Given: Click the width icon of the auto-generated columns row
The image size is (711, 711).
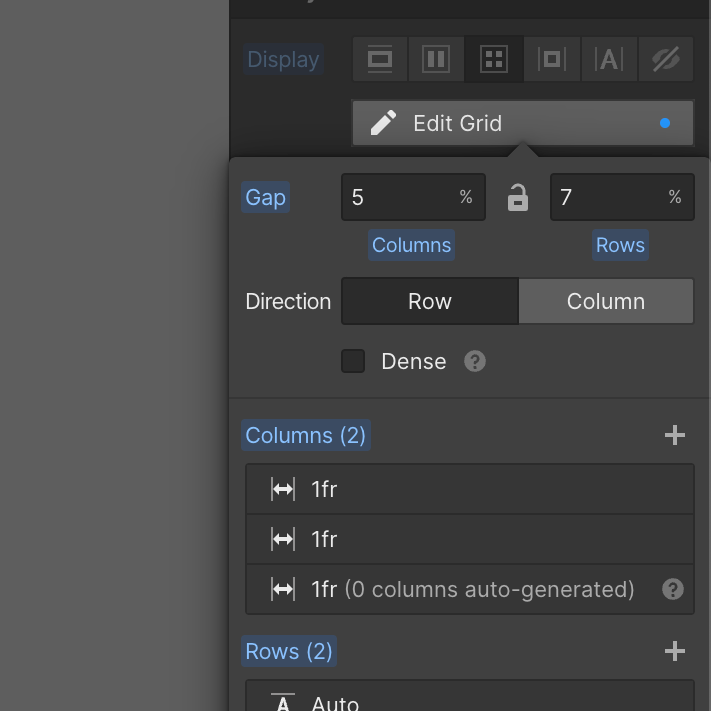Looking at the screenshot, I should click(283, 589).
